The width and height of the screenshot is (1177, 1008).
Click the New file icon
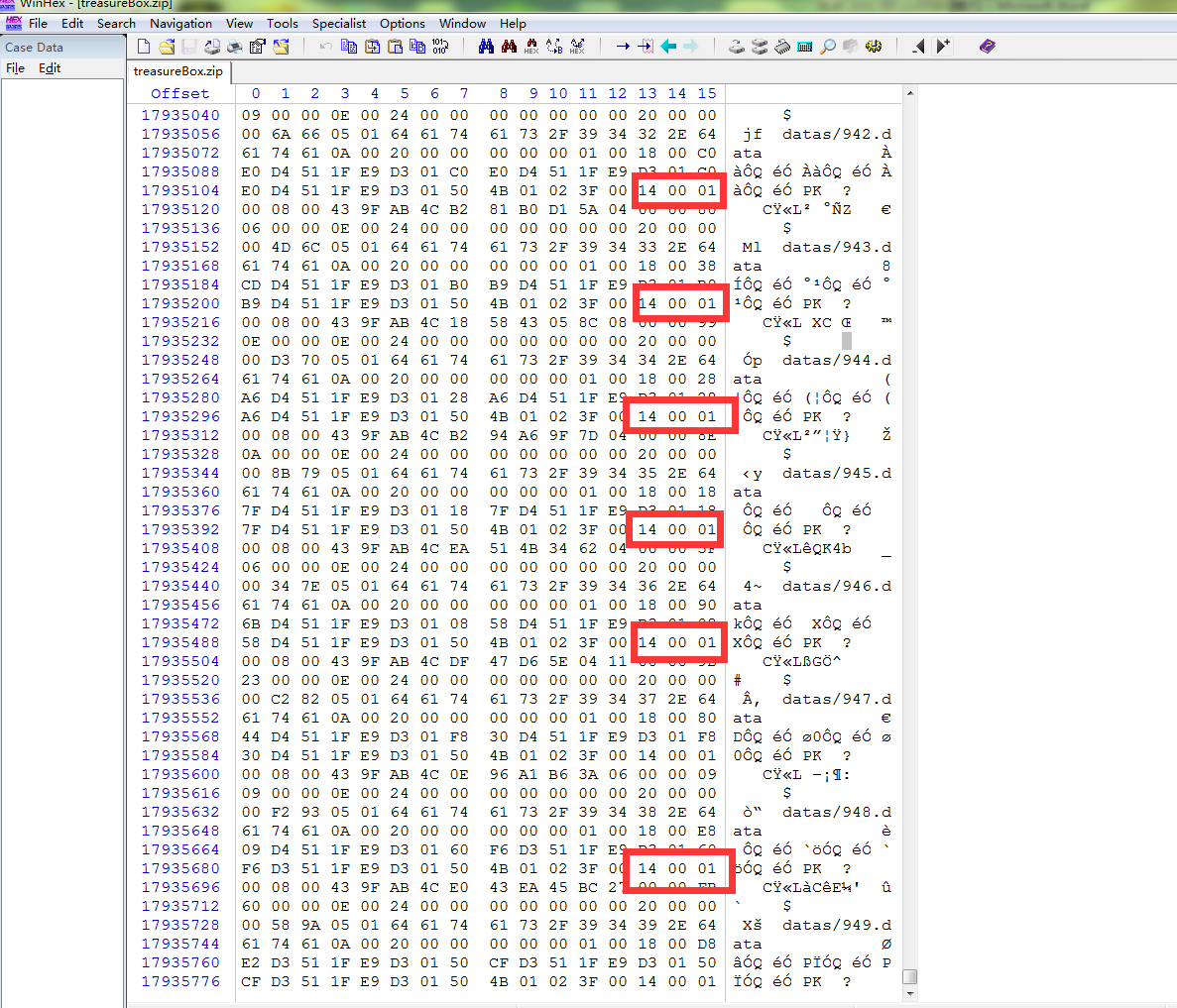[144, 47]
